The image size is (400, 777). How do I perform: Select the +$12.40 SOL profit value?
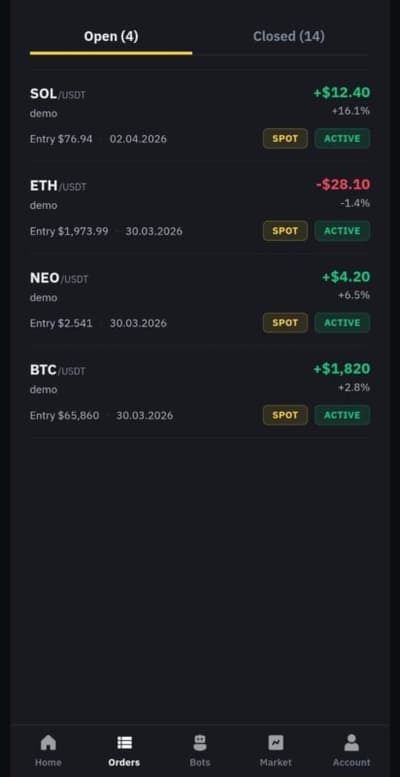[x=342, y=92]
